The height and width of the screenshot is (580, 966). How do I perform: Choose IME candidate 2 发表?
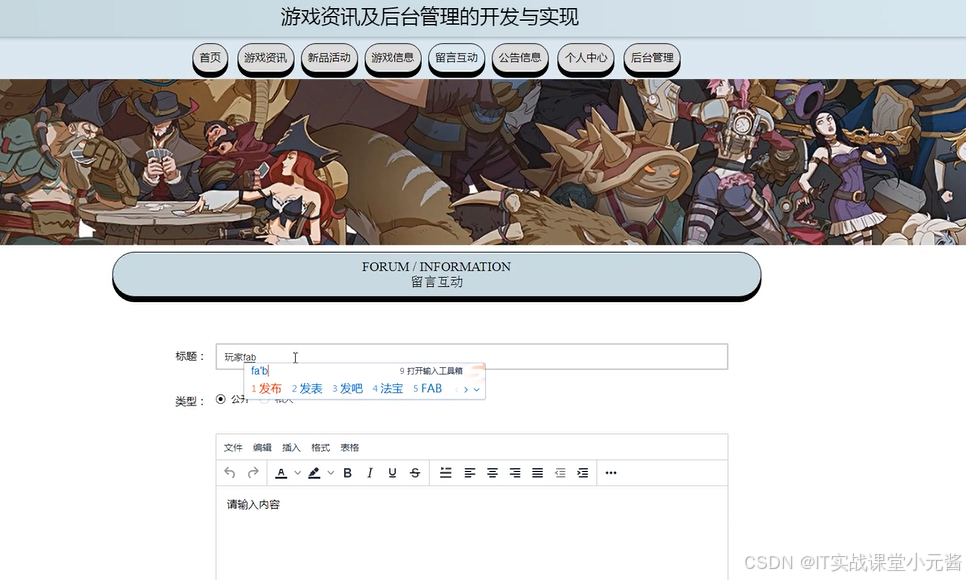[307, 388]
